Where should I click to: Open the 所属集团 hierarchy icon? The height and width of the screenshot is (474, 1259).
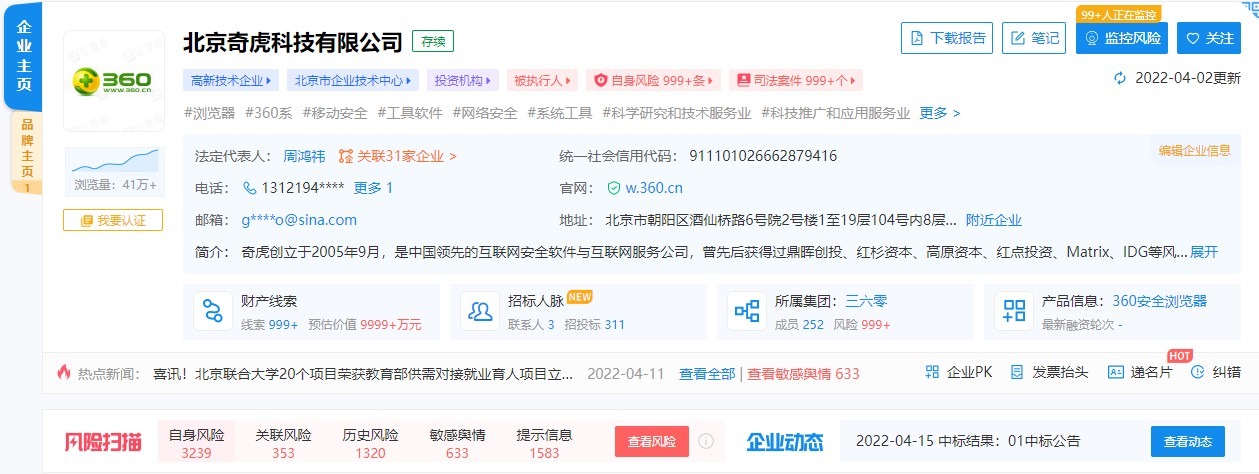point(746,312)
